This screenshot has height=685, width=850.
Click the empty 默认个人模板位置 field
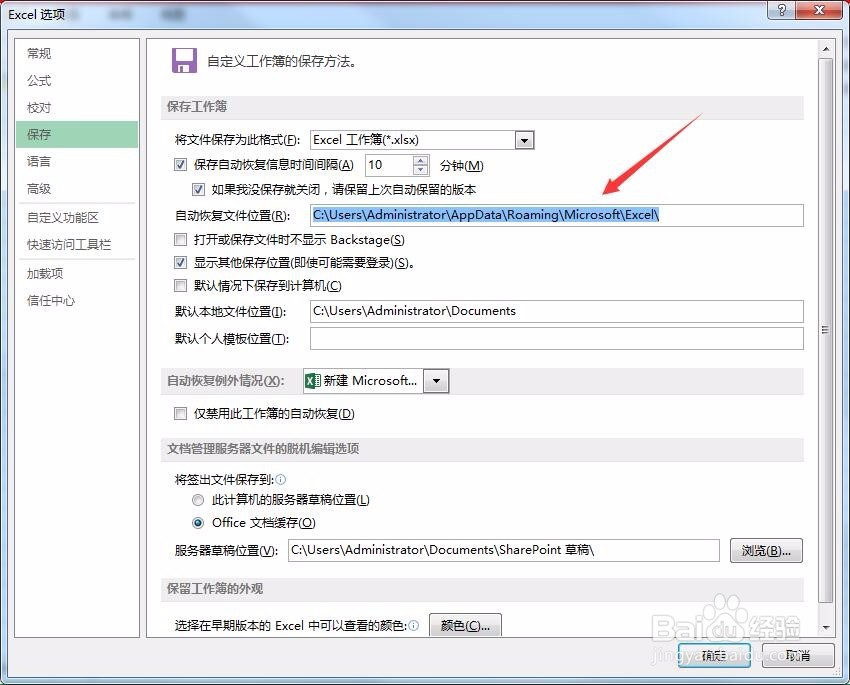[557, 339]
